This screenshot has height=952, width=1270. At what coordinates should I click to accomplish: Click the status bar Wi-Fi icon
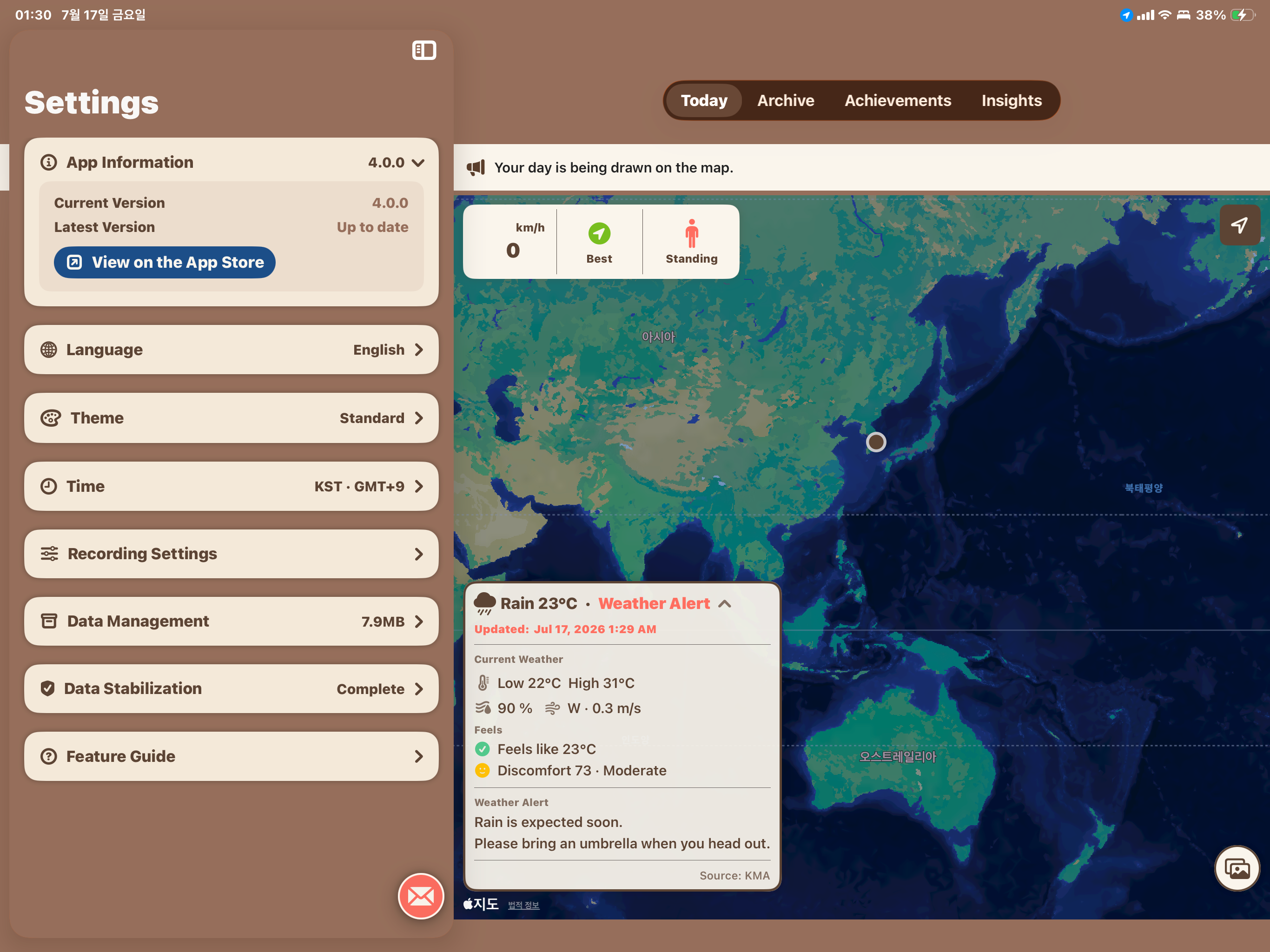1164,15
